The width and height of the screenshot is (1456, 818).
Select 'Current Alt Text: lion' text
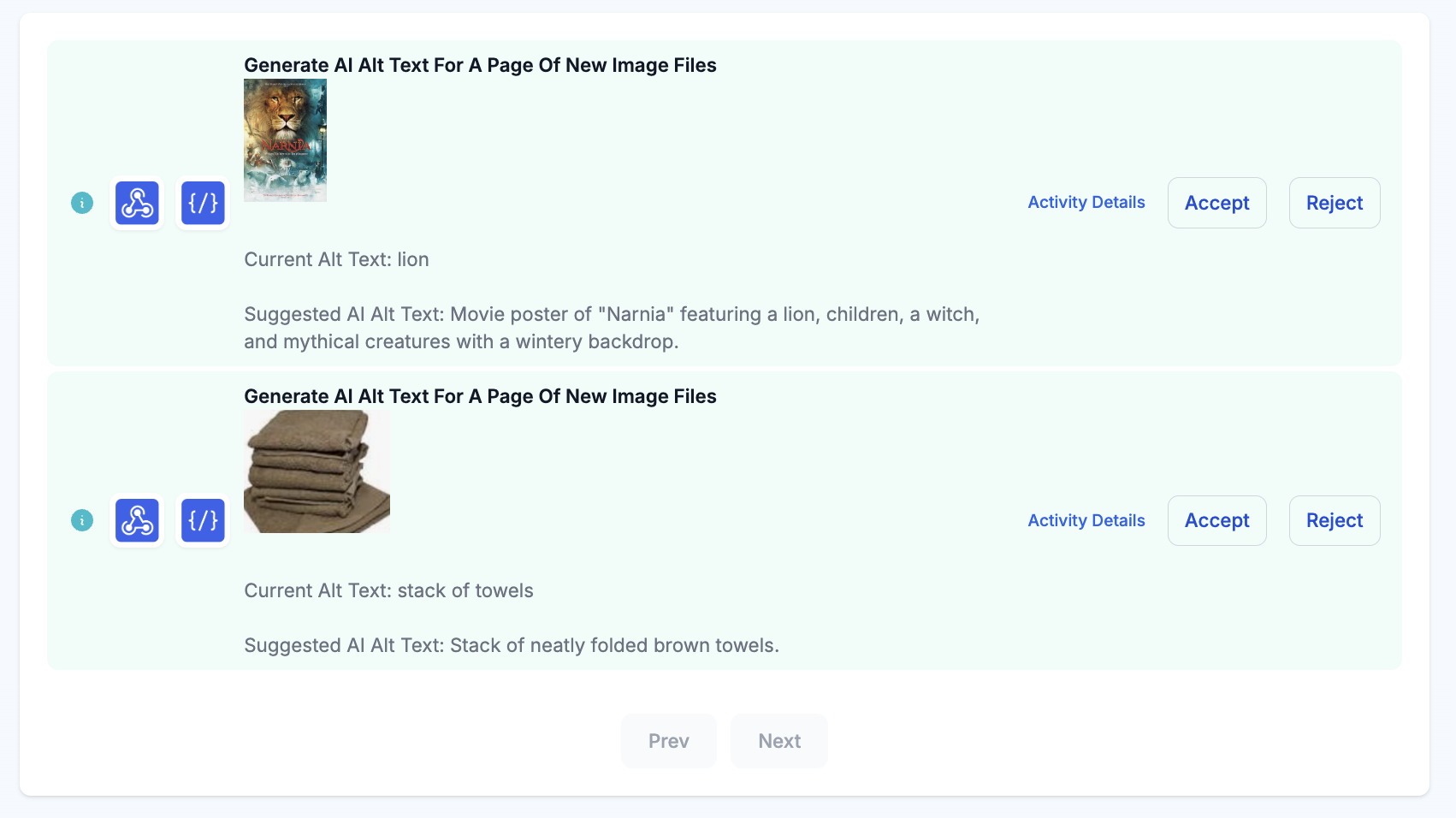336,259
